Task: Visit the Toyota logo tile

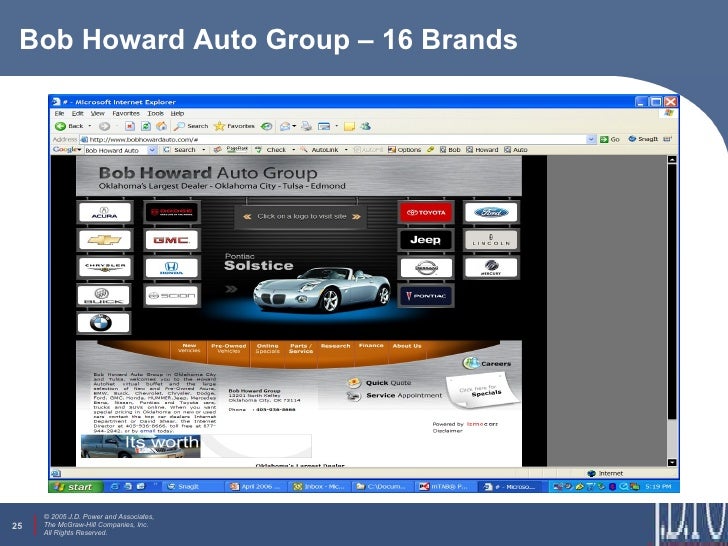Action: tap(426, 213)
